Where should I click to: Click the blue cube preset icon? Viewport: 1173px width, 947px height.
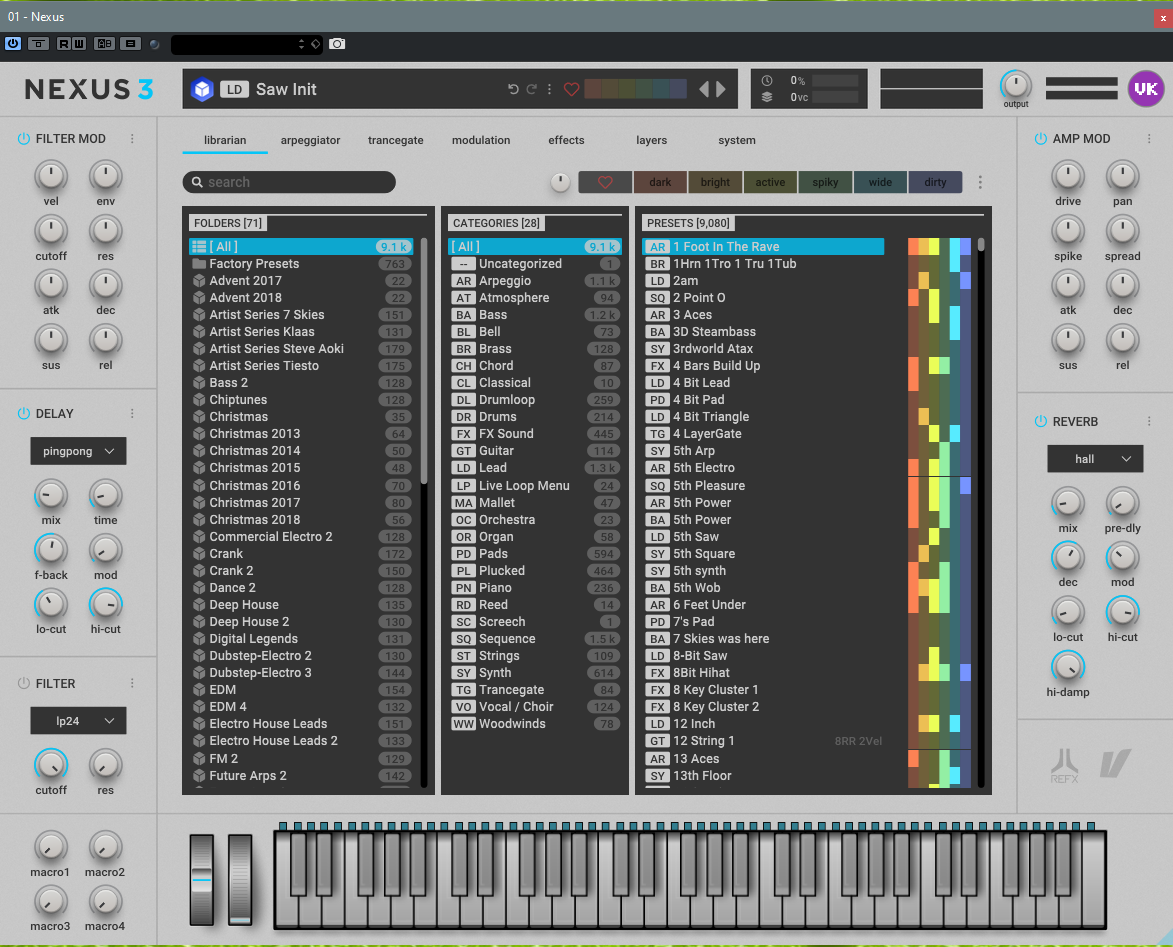pyautogui.click(x=202, y=89)
